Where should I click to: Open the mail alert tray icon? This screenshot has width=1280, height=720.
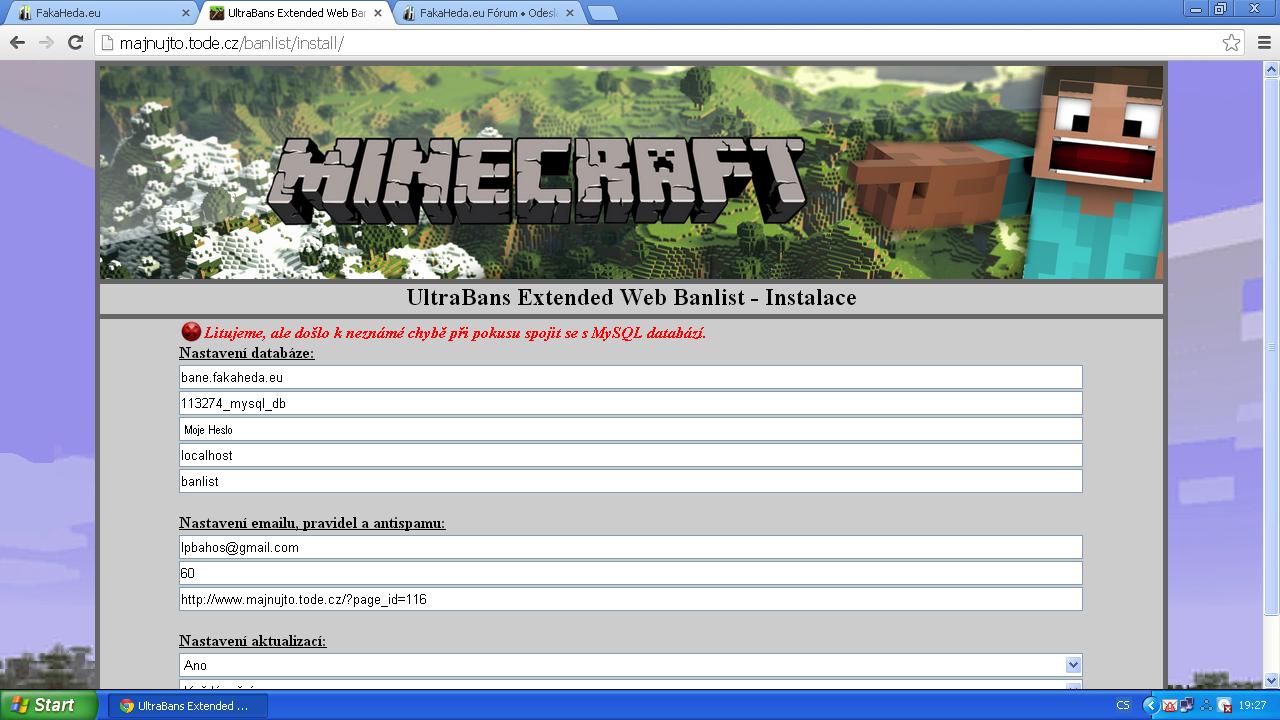point(1168,705)
